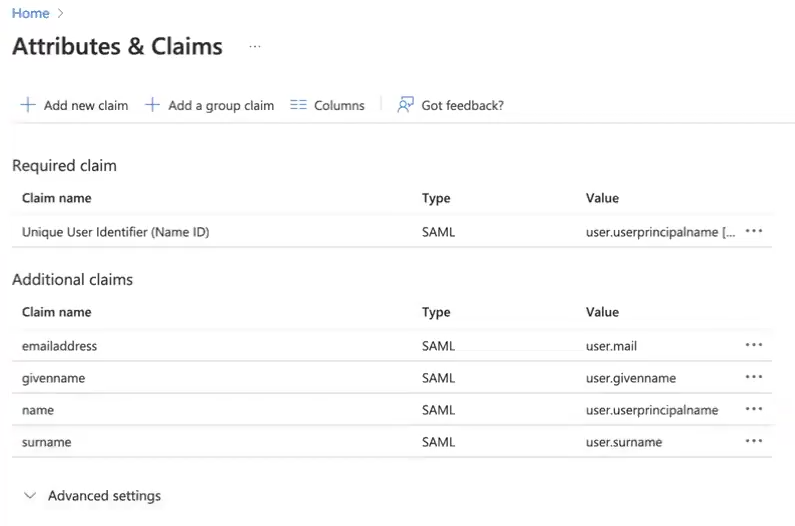Click SAML type in the name row

[439, 410]
